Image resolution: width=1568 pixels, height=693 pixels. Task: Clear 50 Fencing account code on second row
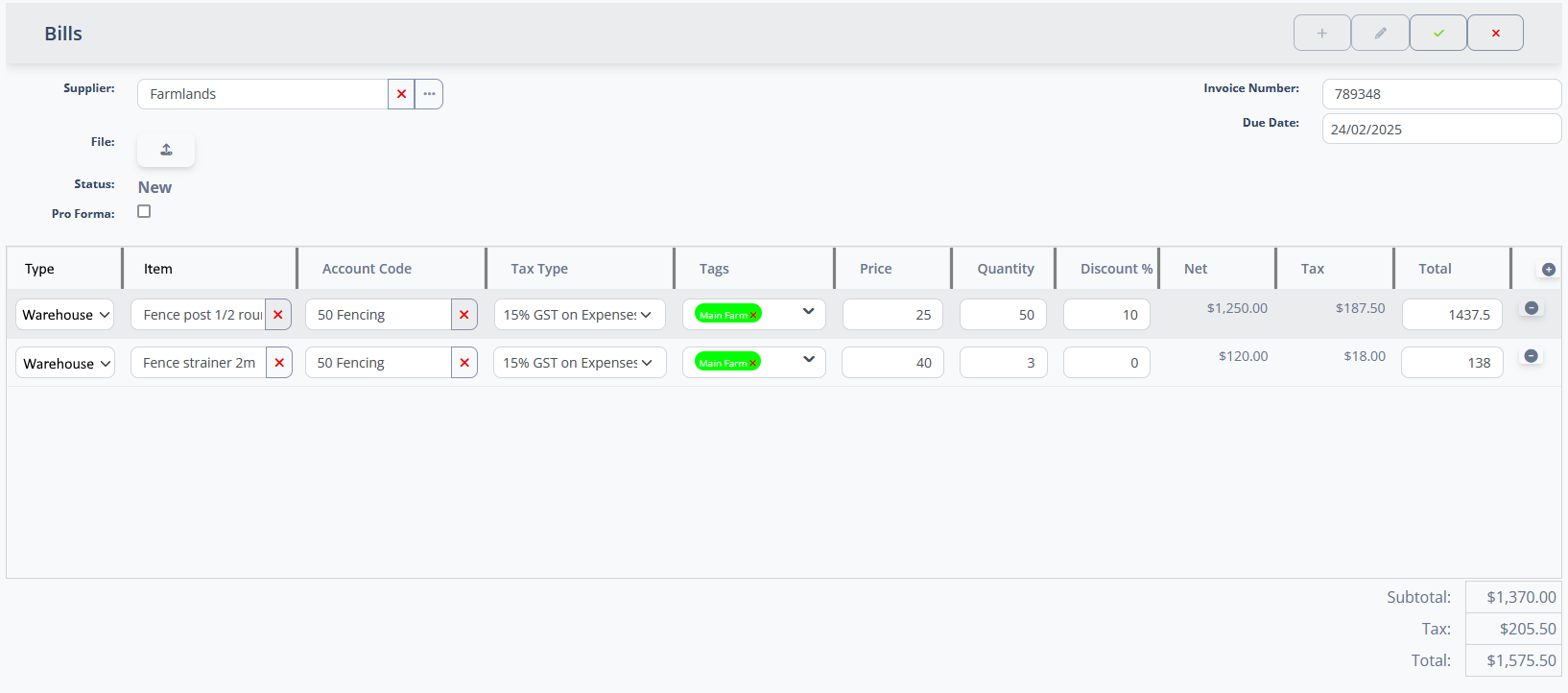coord(464,363)
